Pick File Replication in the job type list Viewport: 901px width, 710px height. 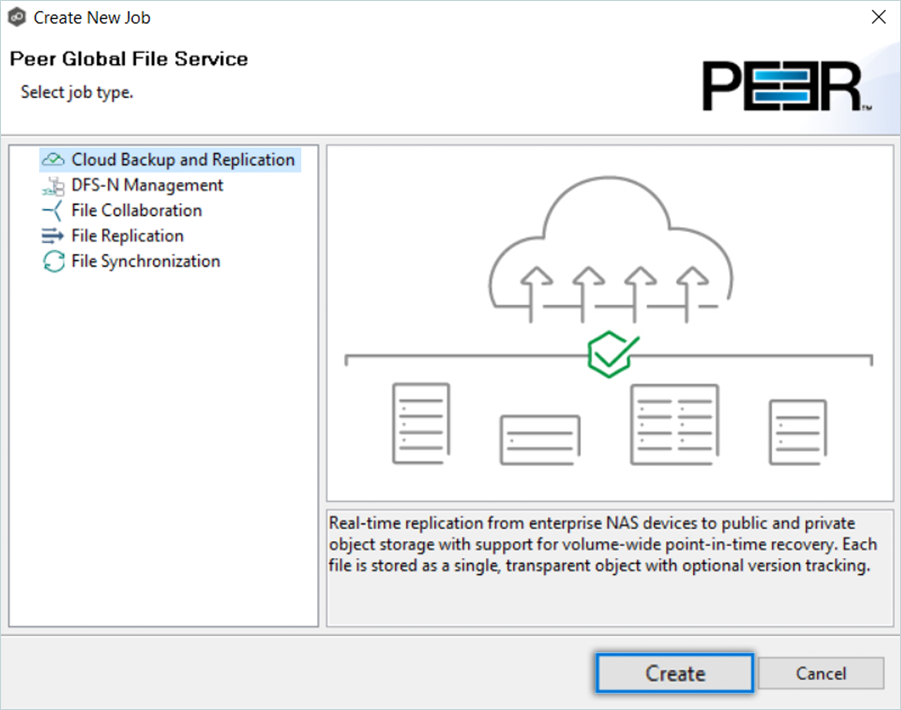(127, 236)
